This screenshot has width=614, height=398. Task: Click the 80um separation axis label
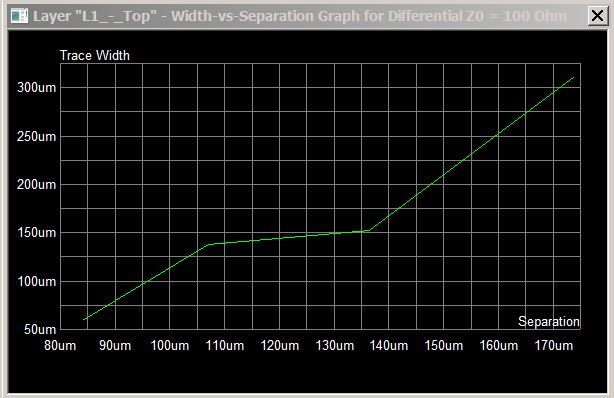pos(60,346)
